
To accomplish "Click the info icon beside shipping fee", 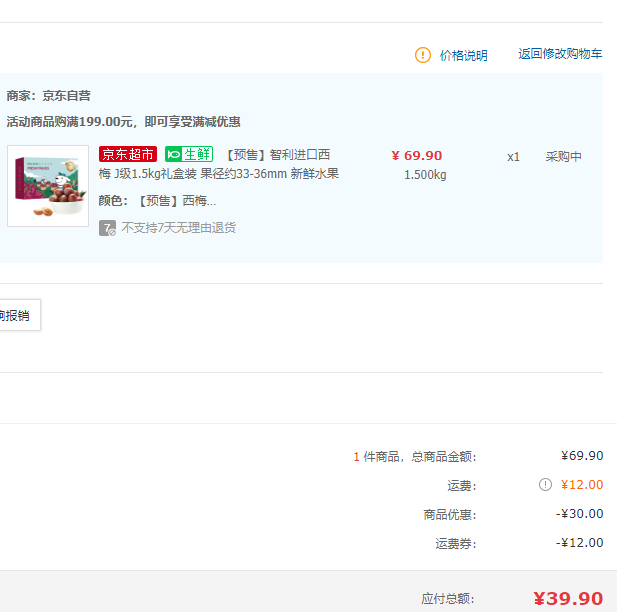I will pyautogui.click(x=545, y=485).
